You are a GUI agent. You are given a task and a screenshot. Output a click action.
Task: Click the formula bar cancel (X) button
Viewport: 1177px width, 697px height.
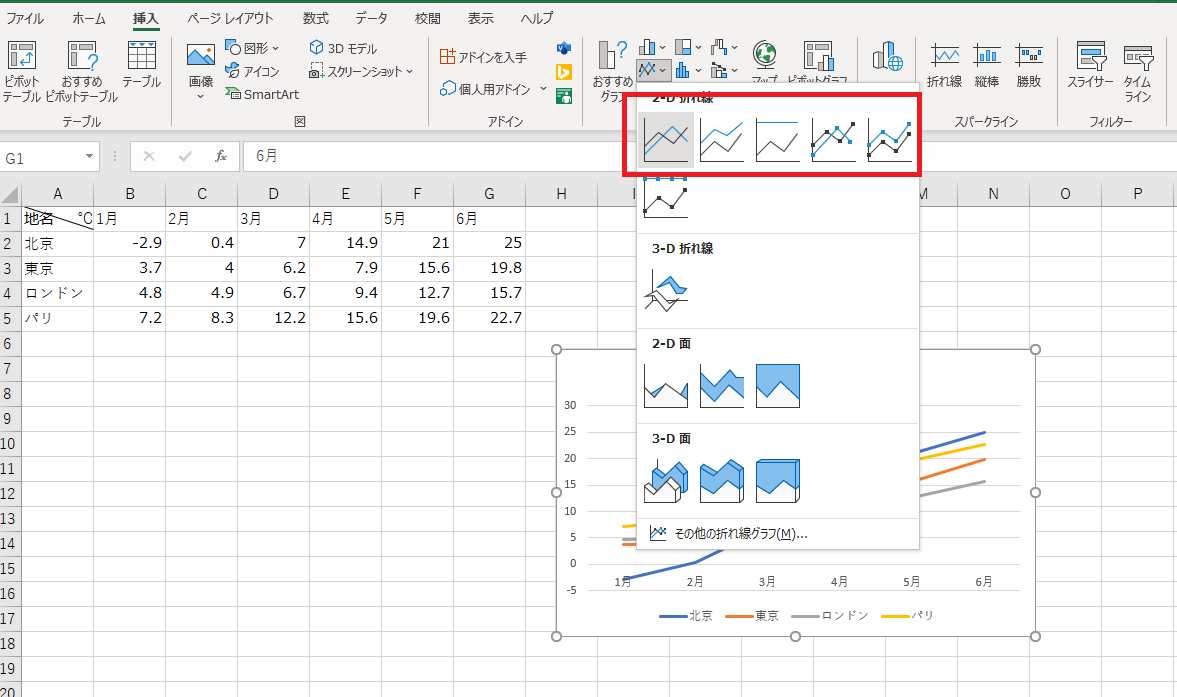click(x=149, y=156)
